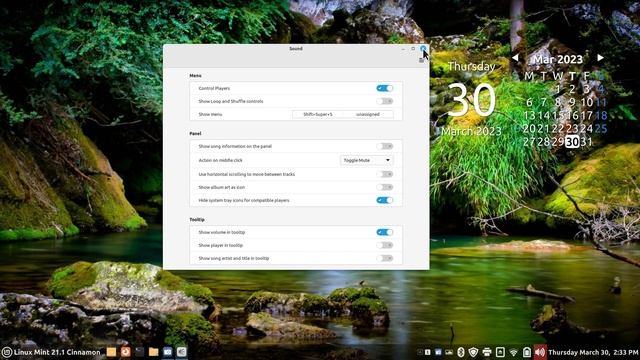Open the hamburger menu in Sound window

coord(421,60)
